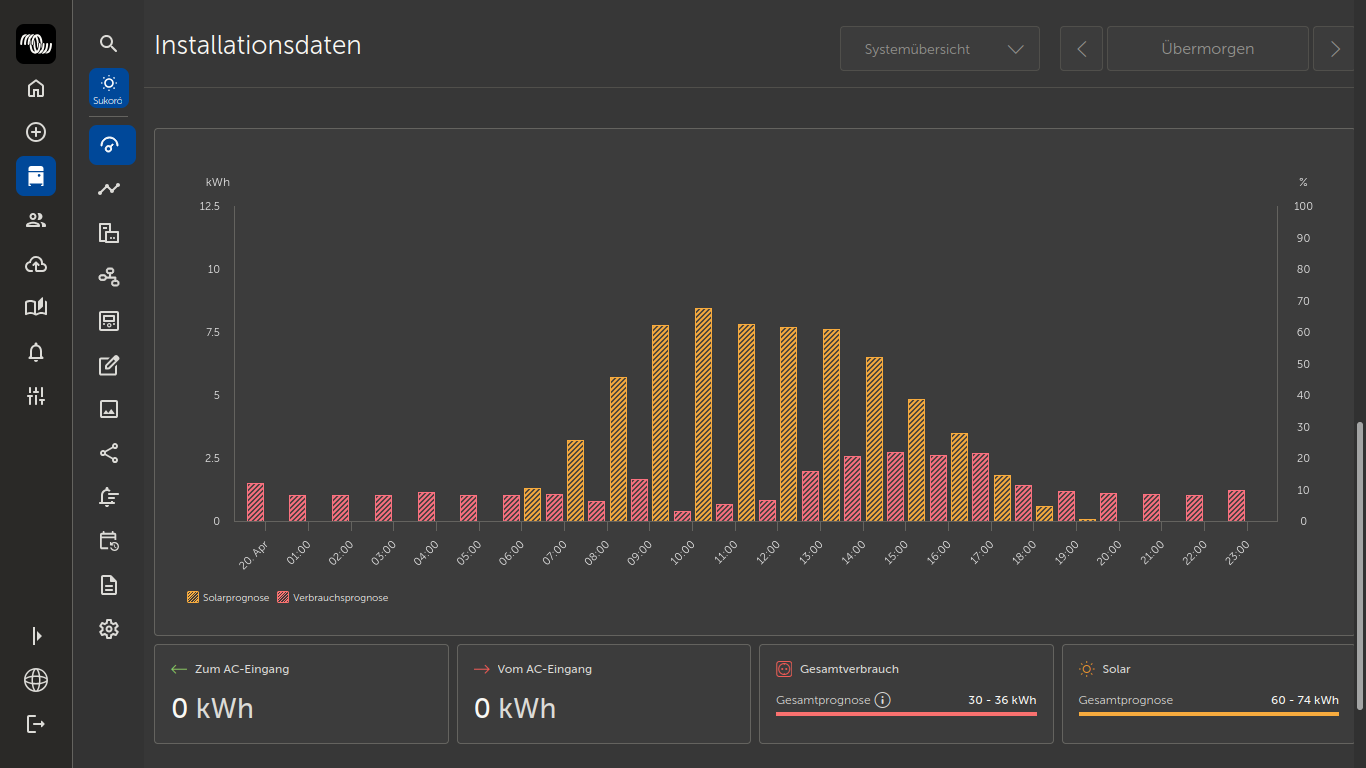Go to the previous day with left chevron
The image size is (1366, 768).
1081,49
